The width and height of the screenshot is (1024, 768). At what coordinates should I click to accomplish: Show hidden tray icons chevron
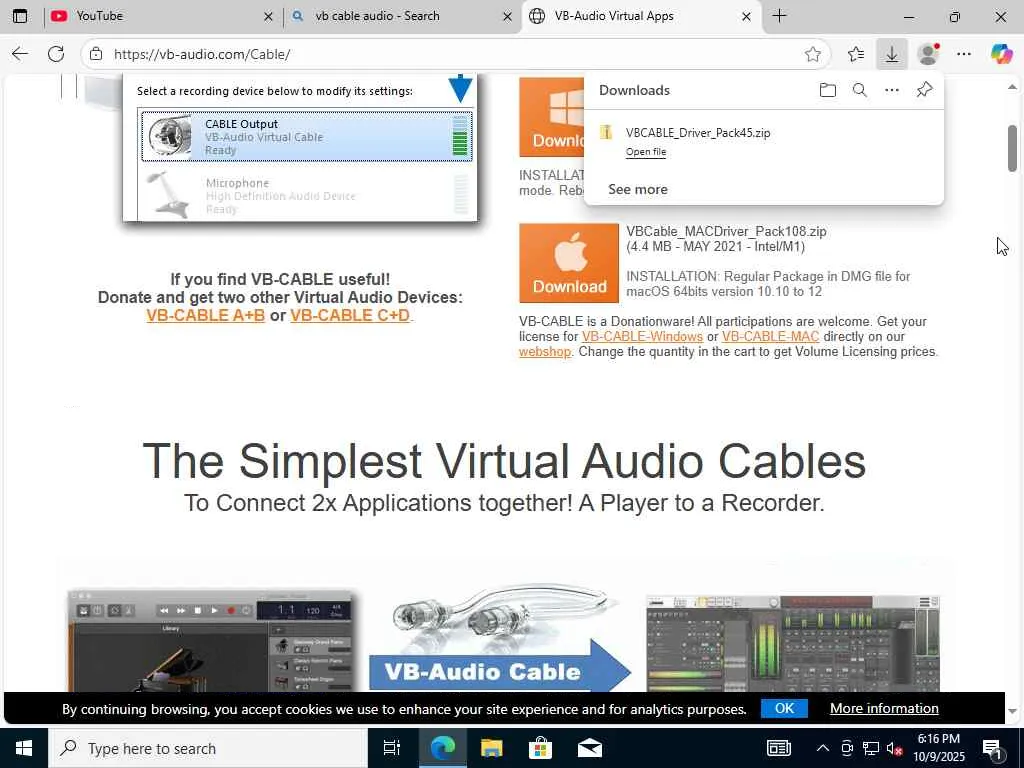823,748
